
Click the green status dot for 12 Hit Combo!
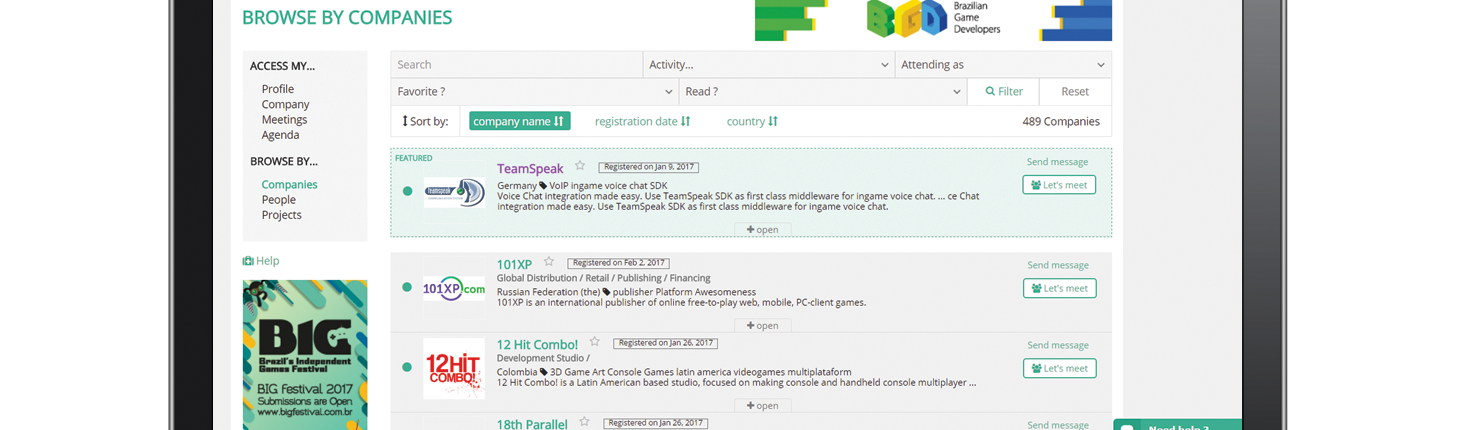[x=407, y=367]
